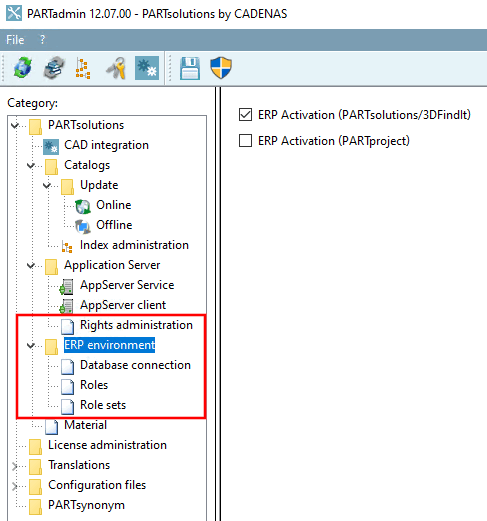Viewport: 487px width, 521px height.
Task: Open the File menu
Action: point(15,40)
